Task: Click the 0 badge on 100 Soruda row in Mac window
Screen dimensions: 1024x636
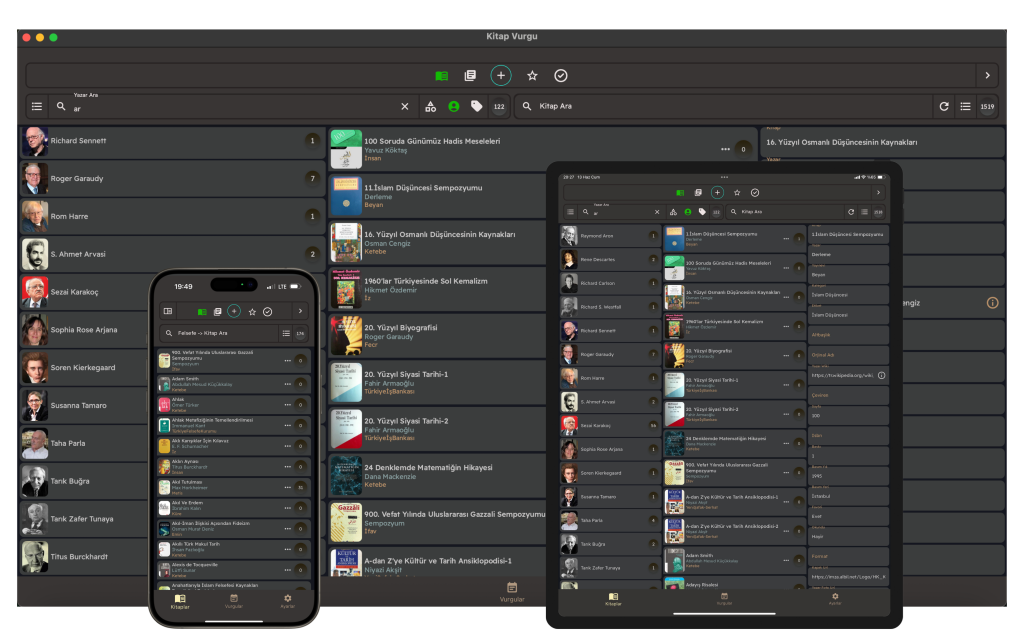Action: pyautogui.click(x=743, y=150)
